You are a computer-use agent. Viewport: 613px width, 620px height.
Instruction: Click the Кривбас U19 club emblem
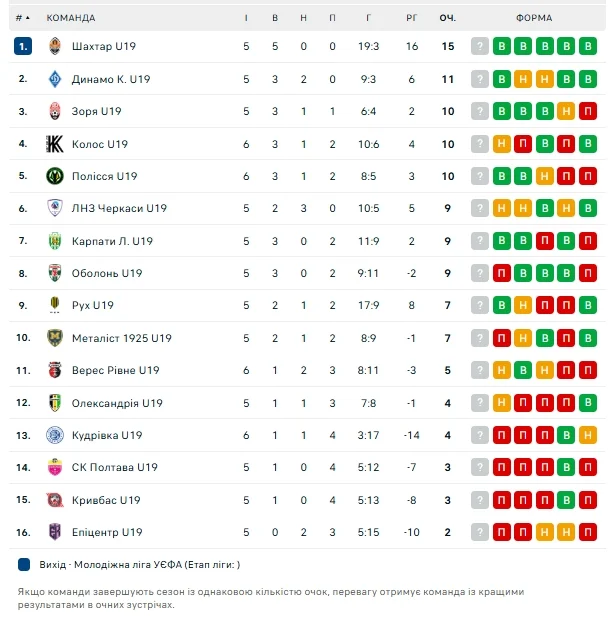[55, 500]
